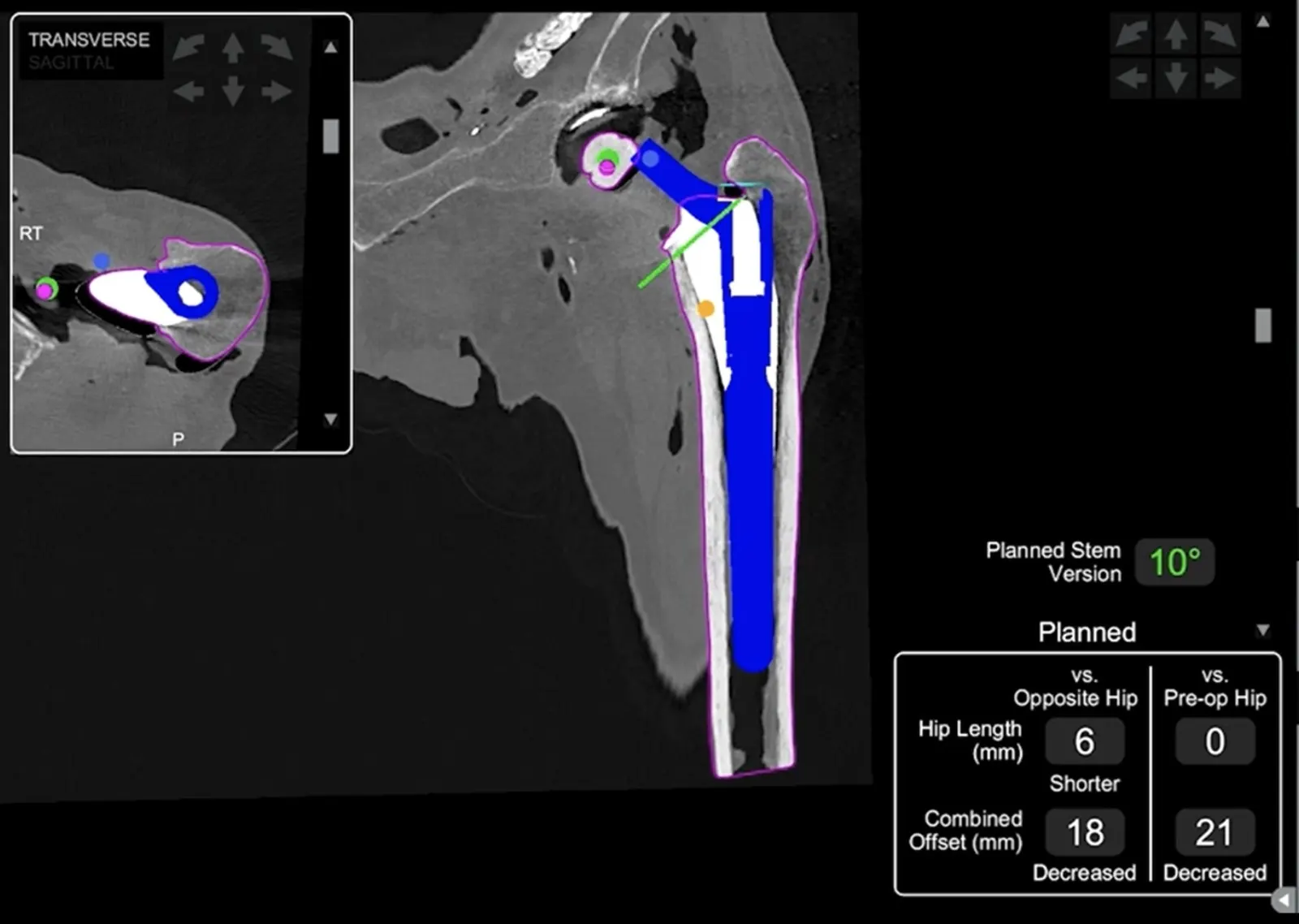Click the 'RT' orientation label in the inset
The height and width of the screenshot is (924, 1299).
[31, 234]
